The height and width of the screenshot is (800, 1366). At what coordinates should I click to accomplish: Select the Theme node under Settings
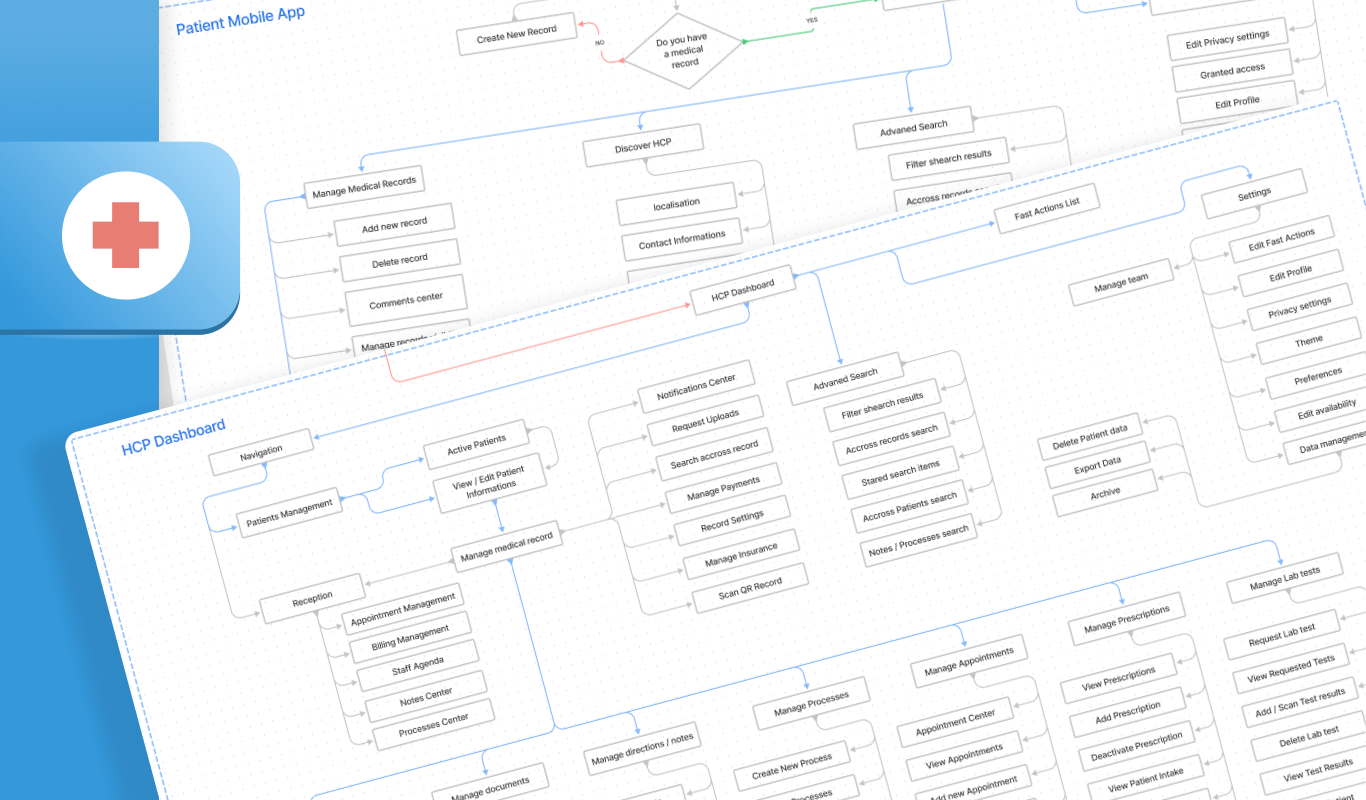click(1310, 339)
